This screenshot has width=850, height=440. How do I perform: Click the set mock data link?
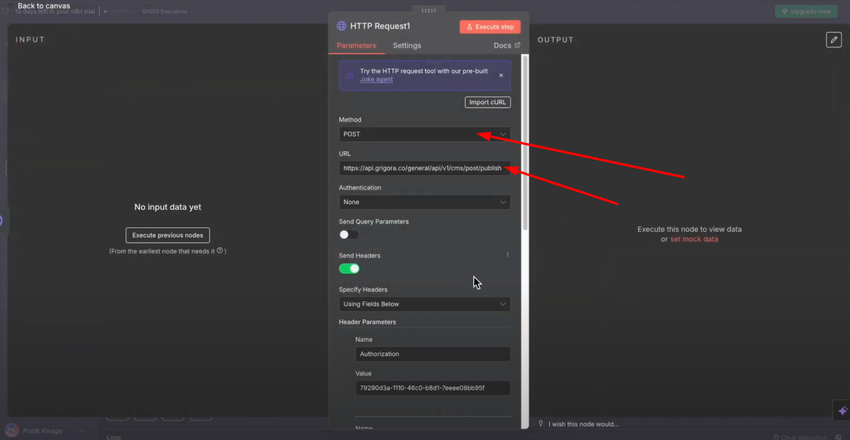(694, 239)
